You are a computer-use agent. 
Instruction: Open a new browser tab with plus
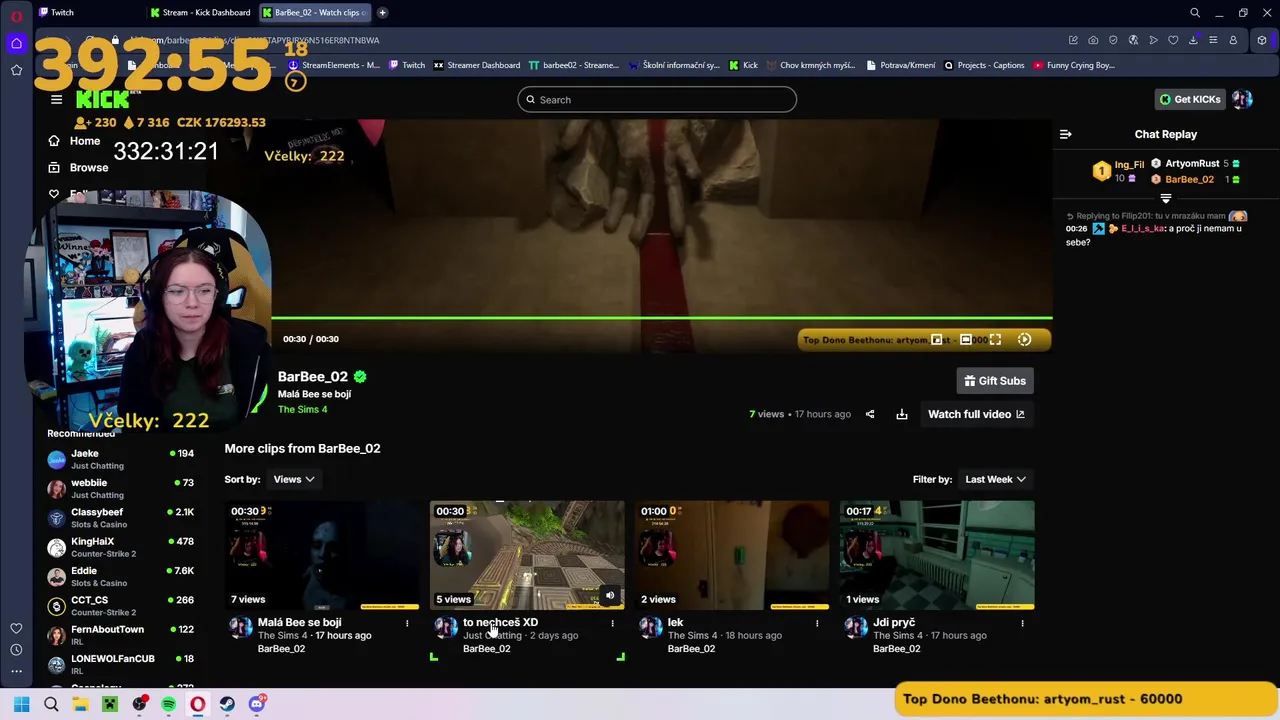coord(382,13)
